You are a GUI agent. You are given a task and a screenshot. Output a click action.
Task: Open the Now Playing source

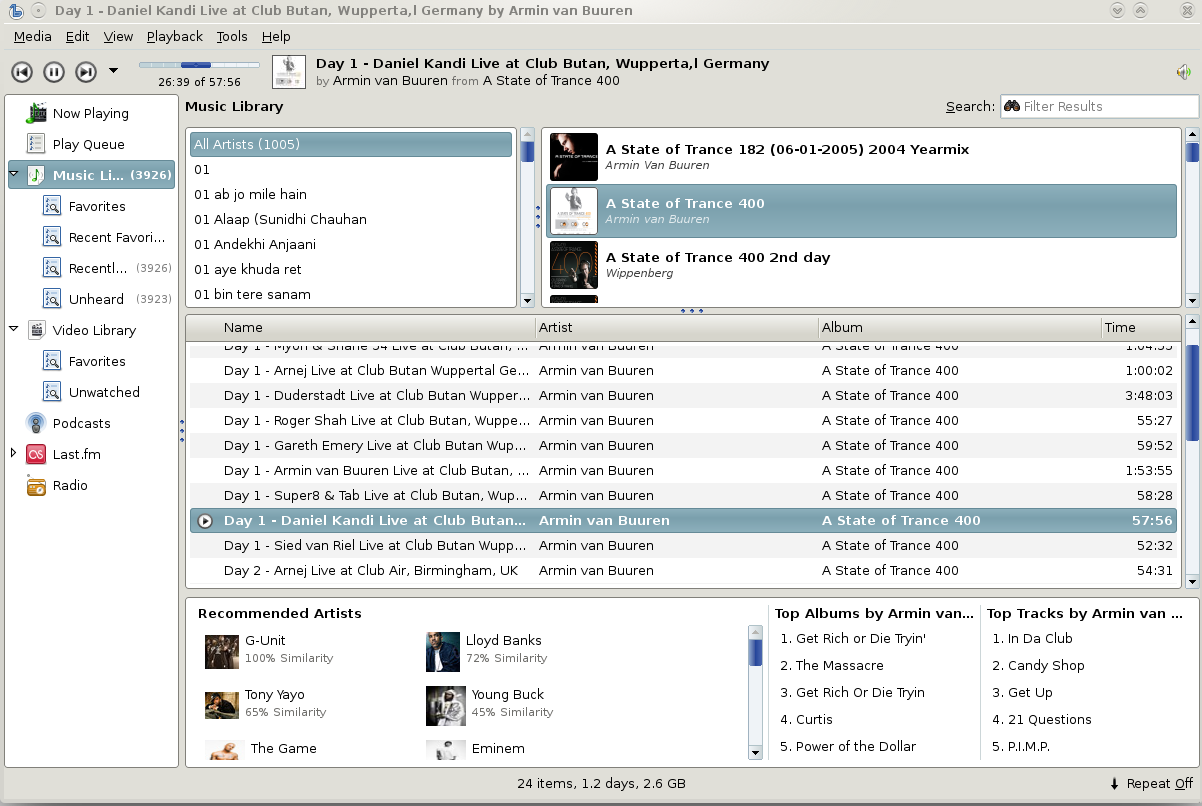coord(91,113)
